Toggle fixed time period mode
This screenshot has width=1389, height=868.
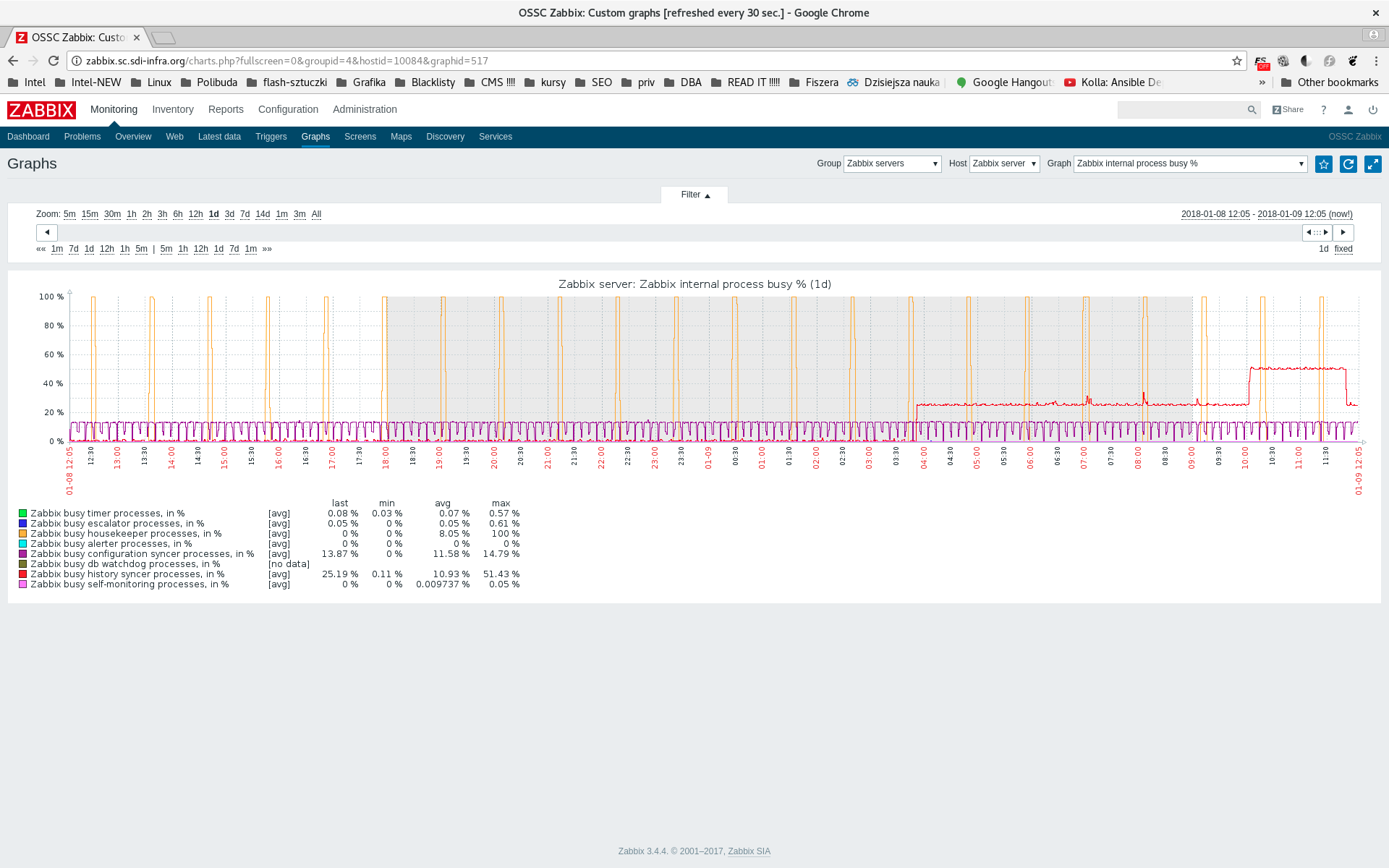coord(1343,249)
